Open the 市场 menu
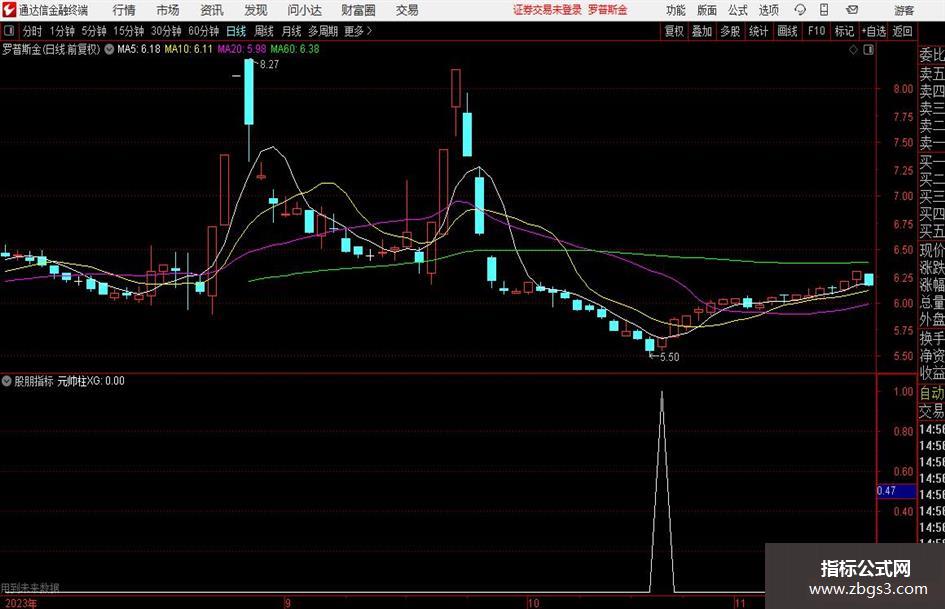The image size is (945, 609). click(168, 10)
